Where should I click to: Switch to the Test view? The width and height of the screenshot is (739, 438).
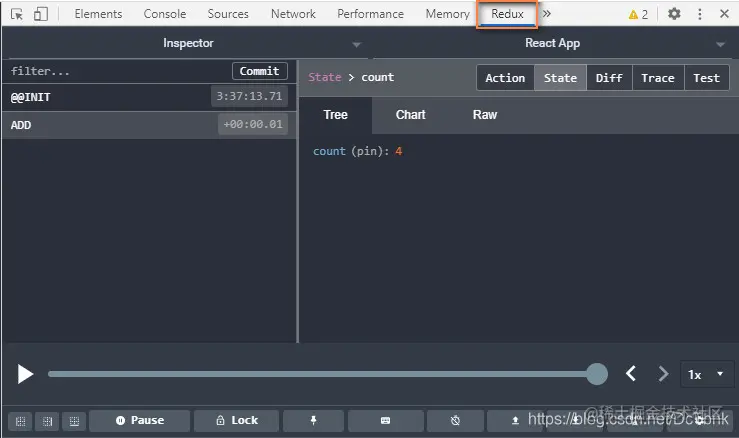[706, 78]
